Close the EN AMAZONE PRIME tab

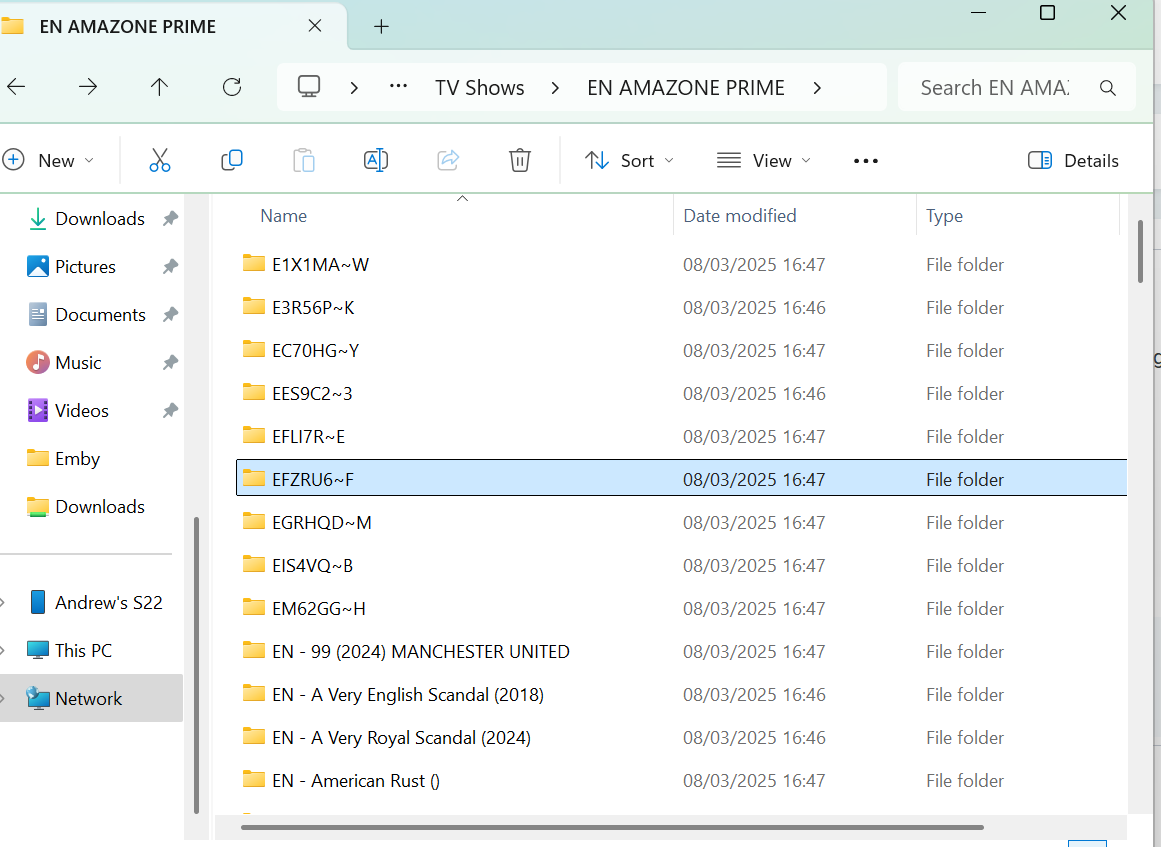(x=315, y=26)
